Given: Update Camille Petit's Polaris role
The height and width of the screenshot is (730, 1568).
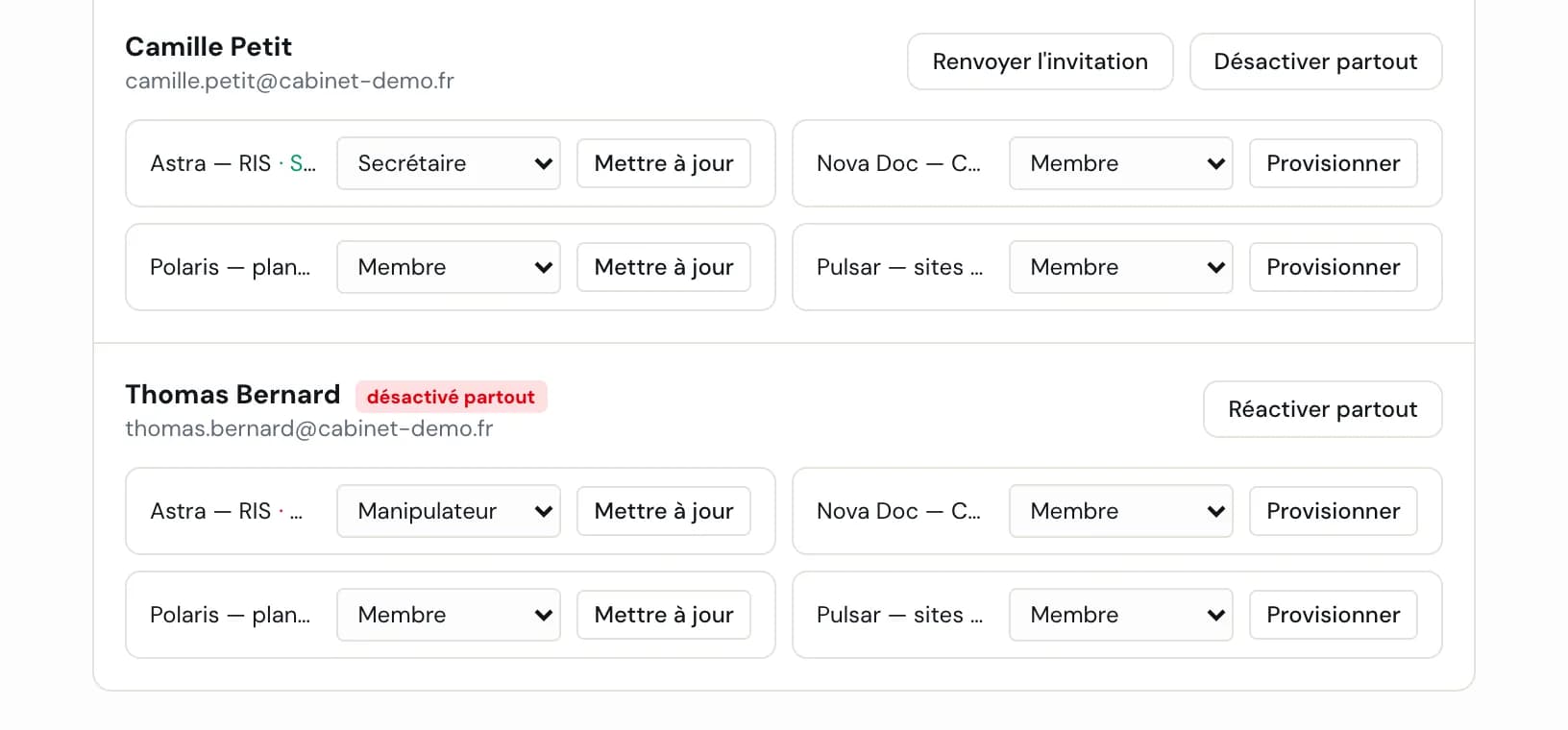Looking at the screenshot, I should 664,267.
